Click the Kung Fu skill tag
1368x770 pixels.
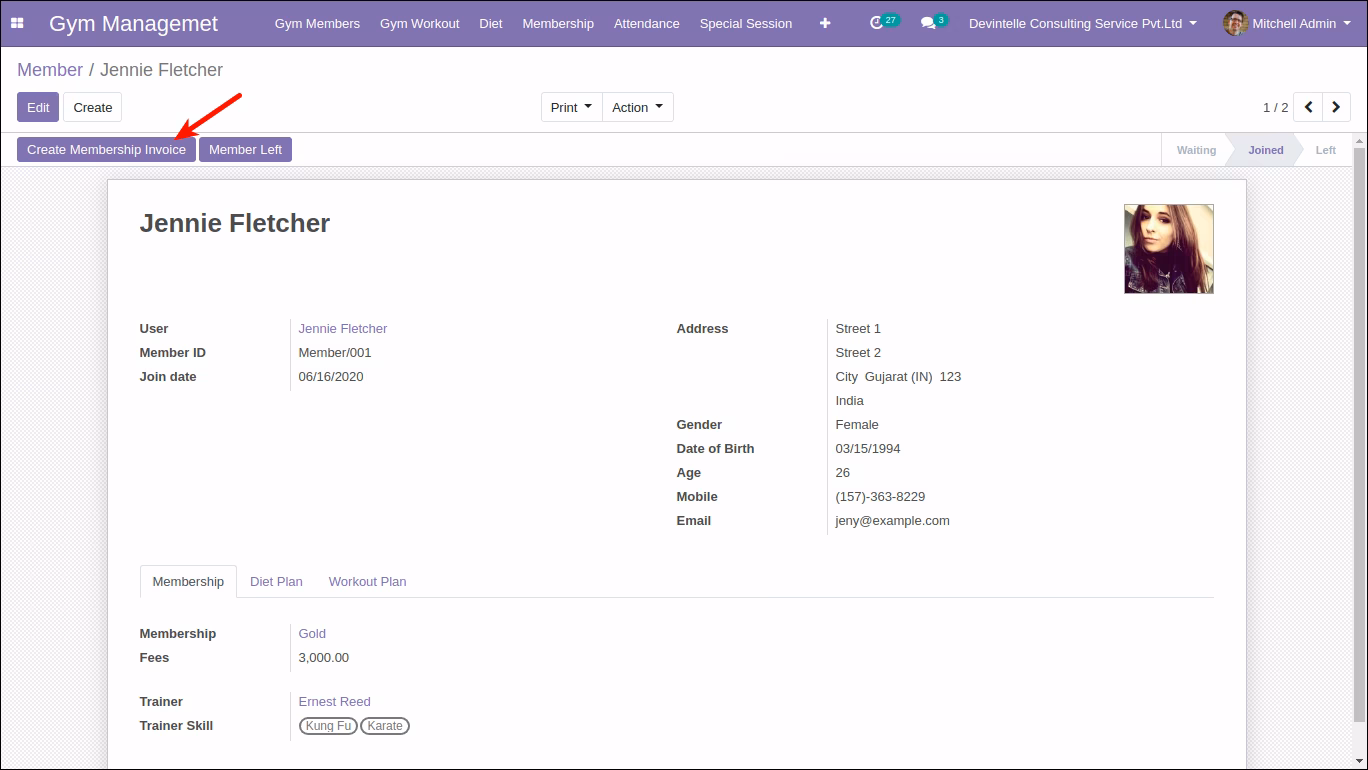click(328, 726)
